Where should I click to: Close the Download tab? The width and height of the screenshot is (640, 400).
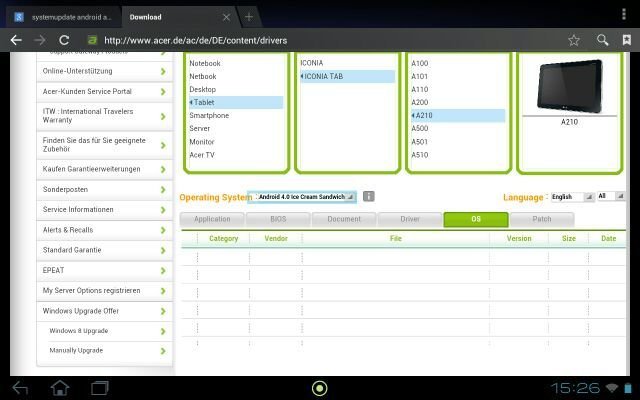226,17
